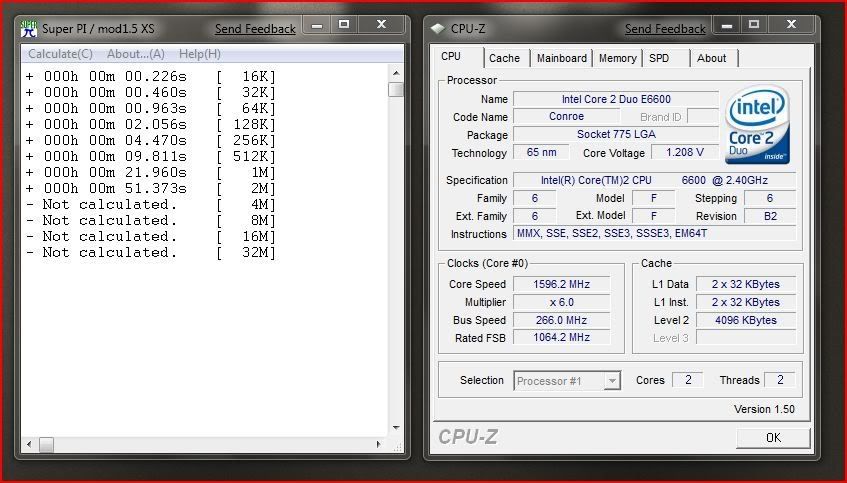Maximize the Super PI window
Image resolution: width=847 pixels, height=483 pixels.
tap(344, 24)
